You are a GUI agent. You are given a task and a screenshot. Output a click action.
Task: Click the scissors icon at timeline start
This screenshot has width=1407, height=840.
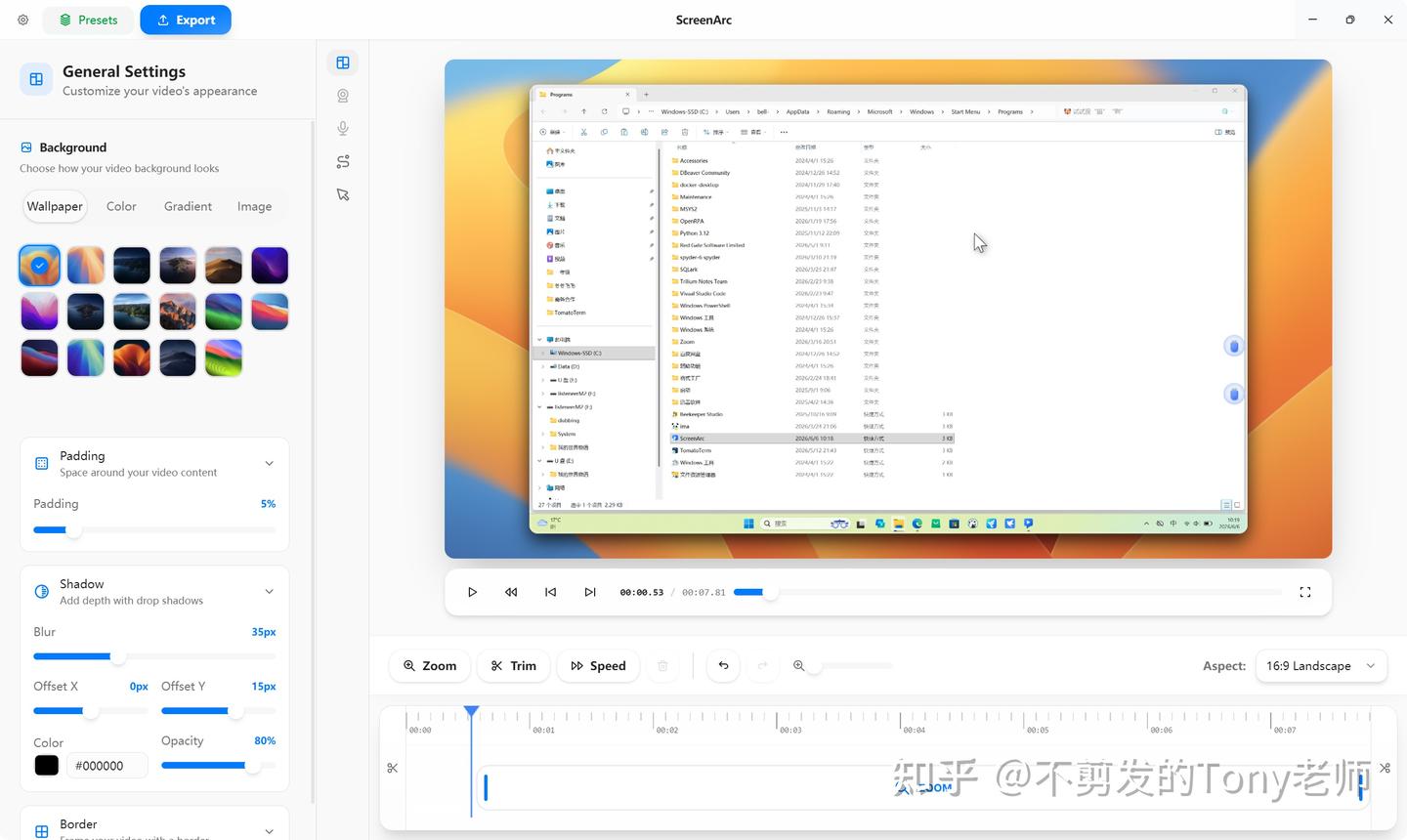393,769
